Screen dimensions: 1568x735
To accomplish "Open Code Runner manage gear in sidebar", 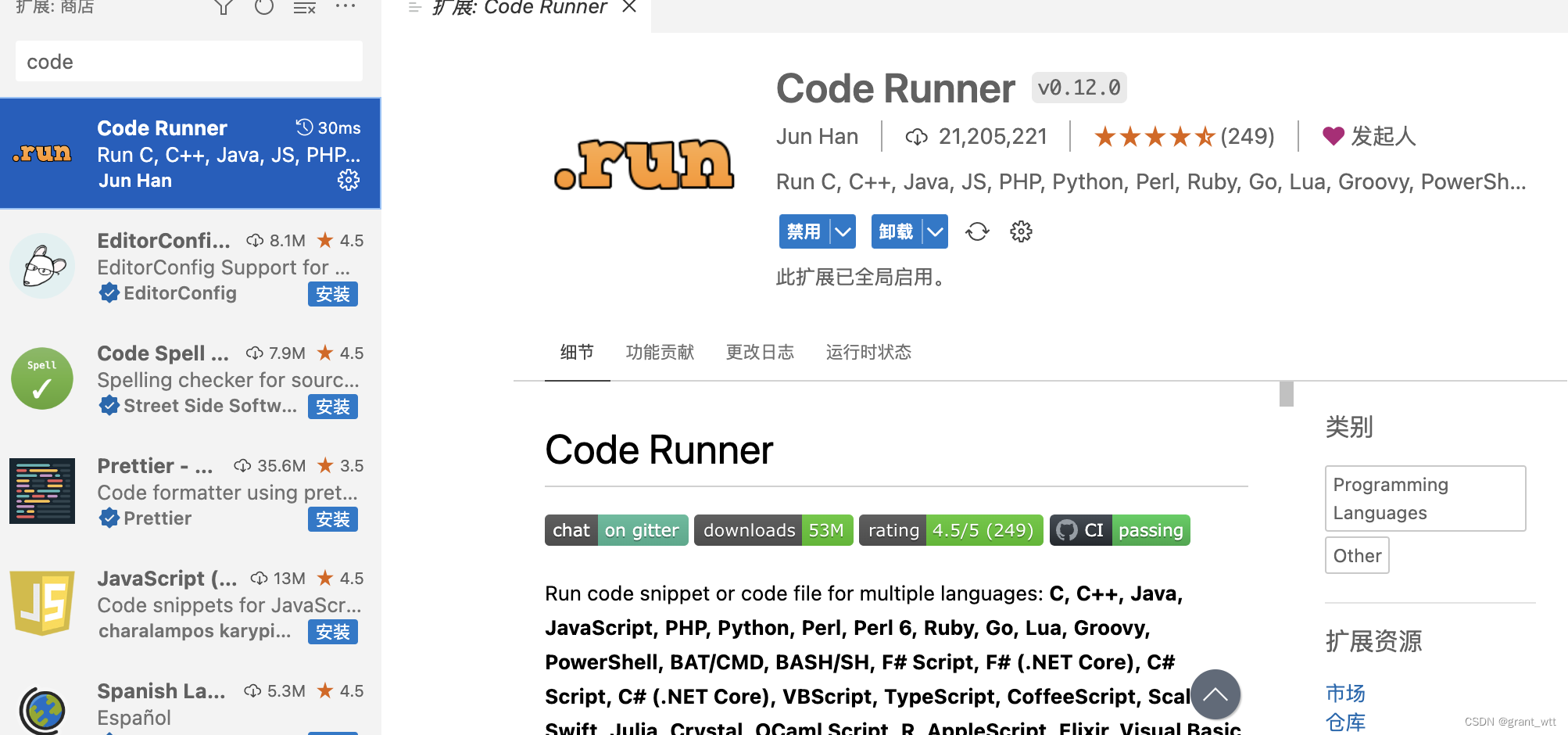I will pyautogui.click(x=349, y=180).
